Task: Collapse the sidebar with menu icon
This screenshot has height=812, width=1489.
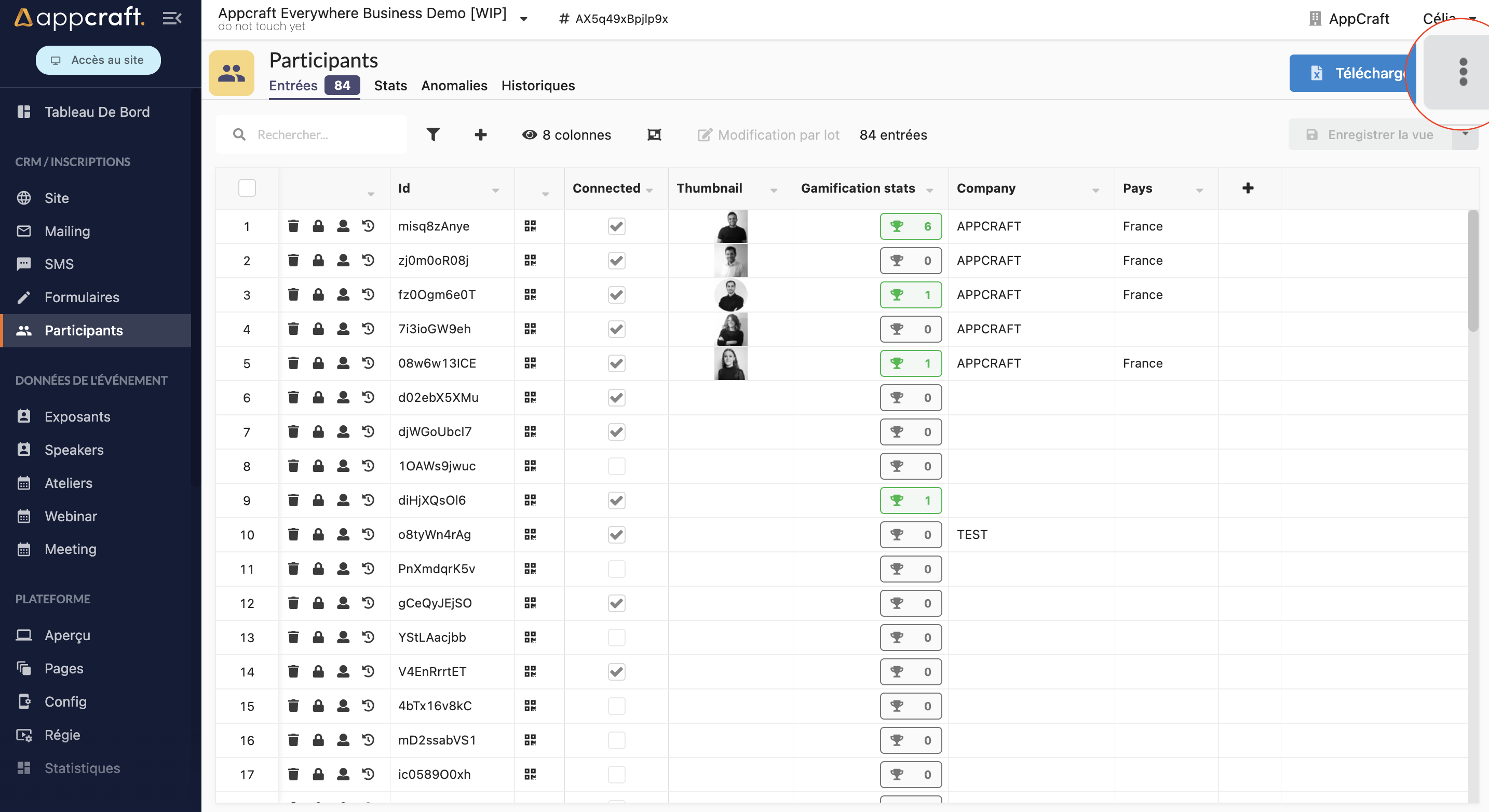Action: [x=172, y=19]
